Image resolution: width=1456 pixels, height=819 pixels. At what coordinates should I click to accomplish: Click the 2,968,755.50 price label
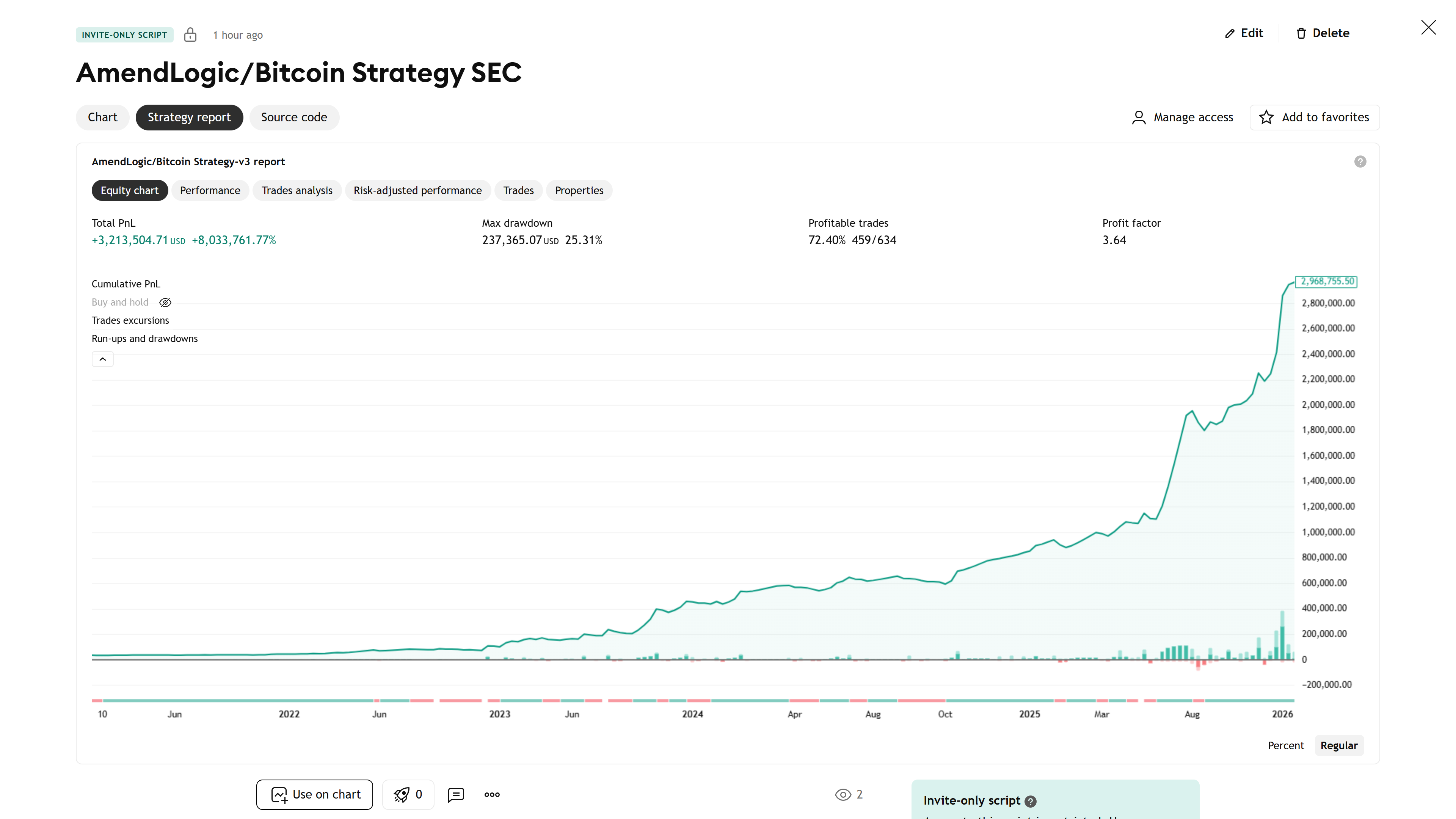pos(1326,281)
